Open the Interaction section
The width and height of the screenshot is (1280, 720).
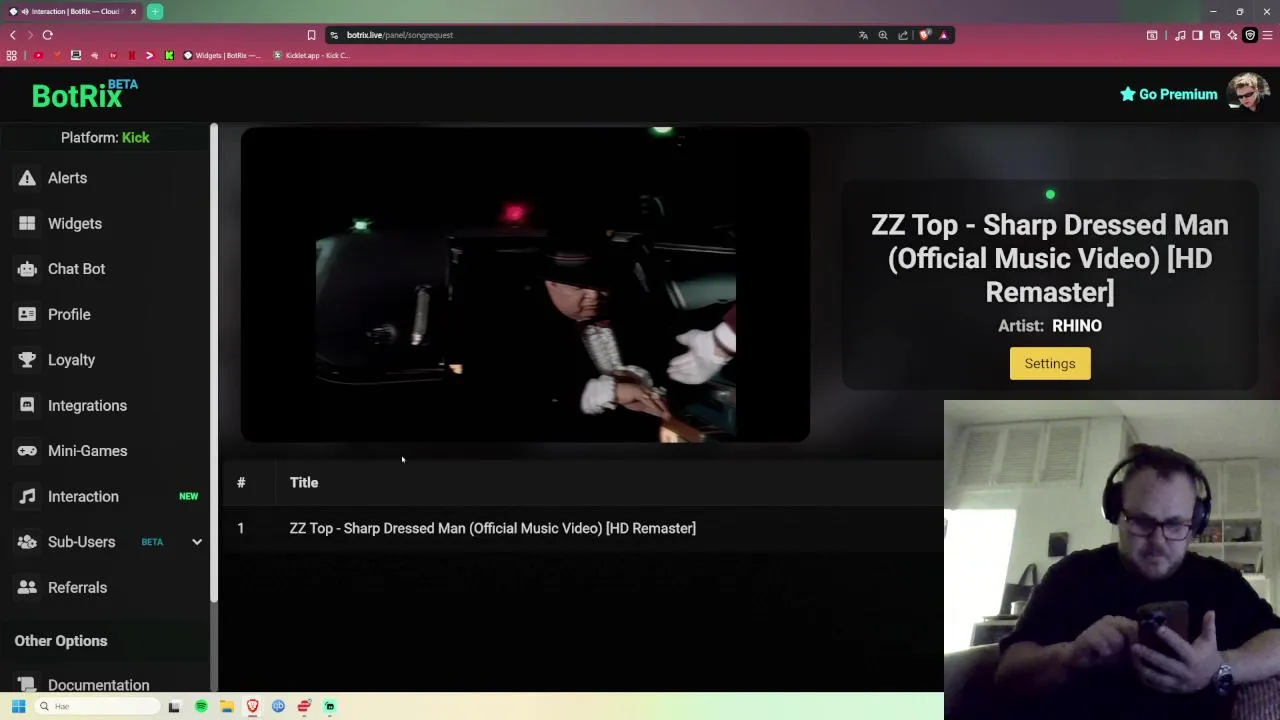pyautogui.click(x=83, y=496)
